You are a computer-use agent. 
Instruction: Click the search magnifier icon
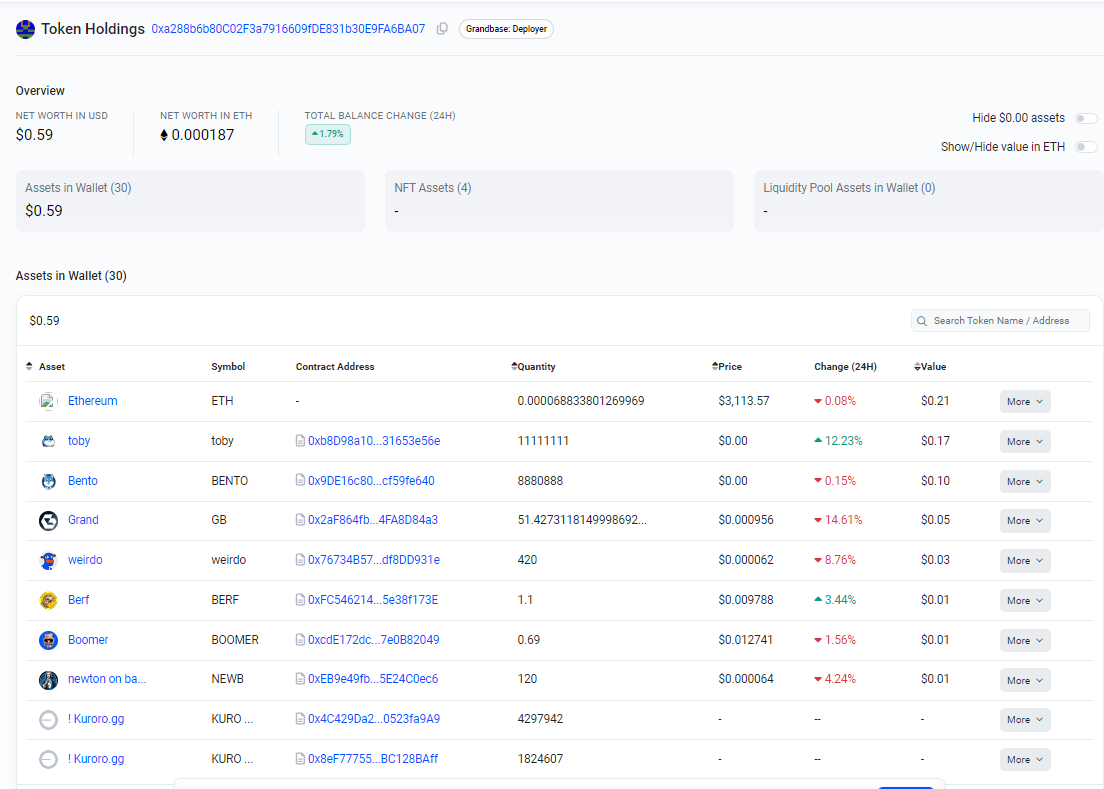pos(922,321)
